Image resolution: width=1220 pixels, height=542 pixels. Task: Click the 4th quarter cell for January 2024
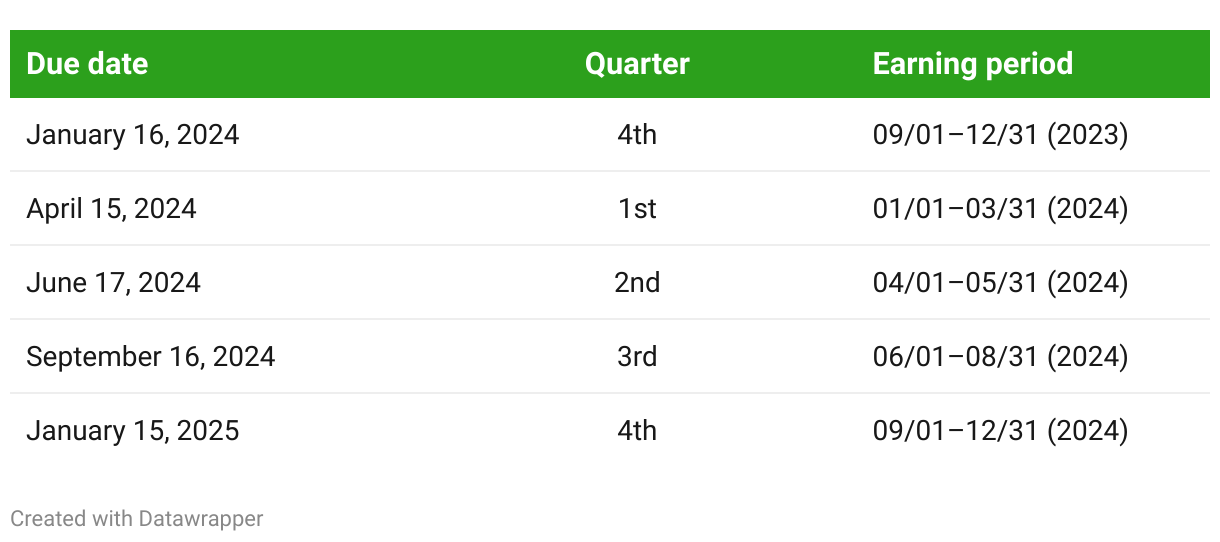pos(637,134)
